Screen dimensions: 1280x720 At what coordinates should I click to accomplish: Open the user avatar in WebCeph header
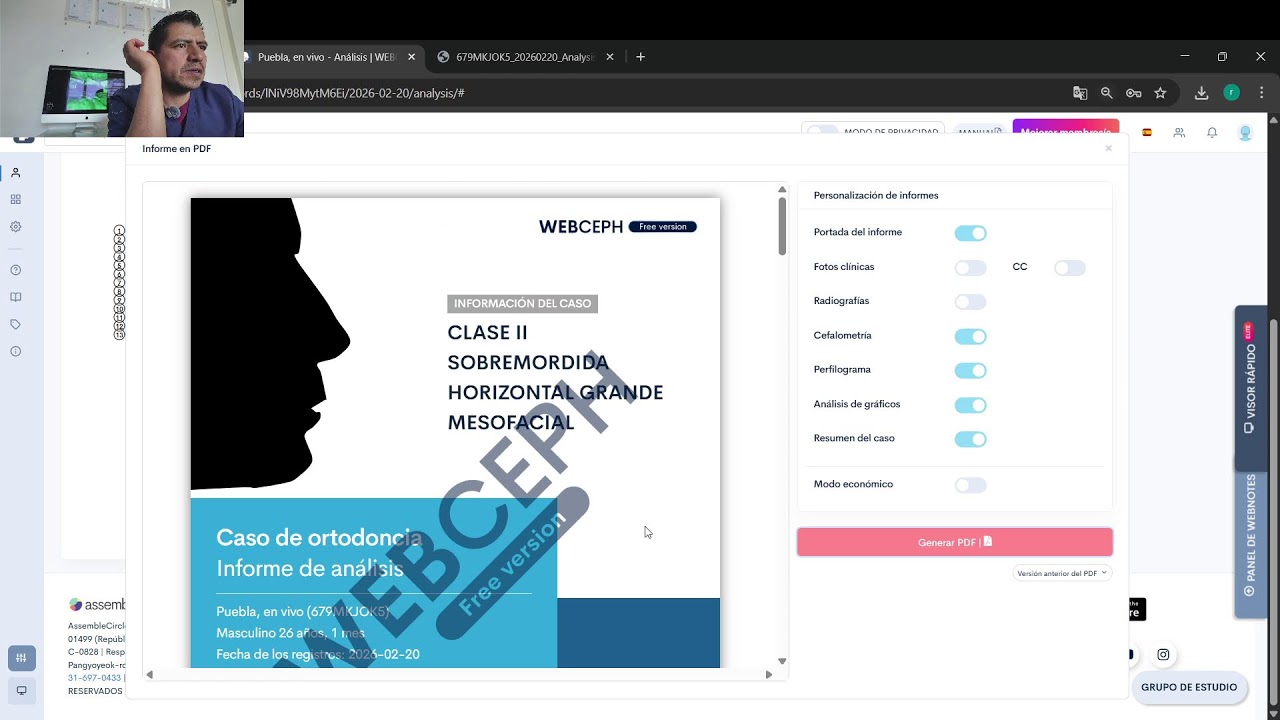point(1245,132)
